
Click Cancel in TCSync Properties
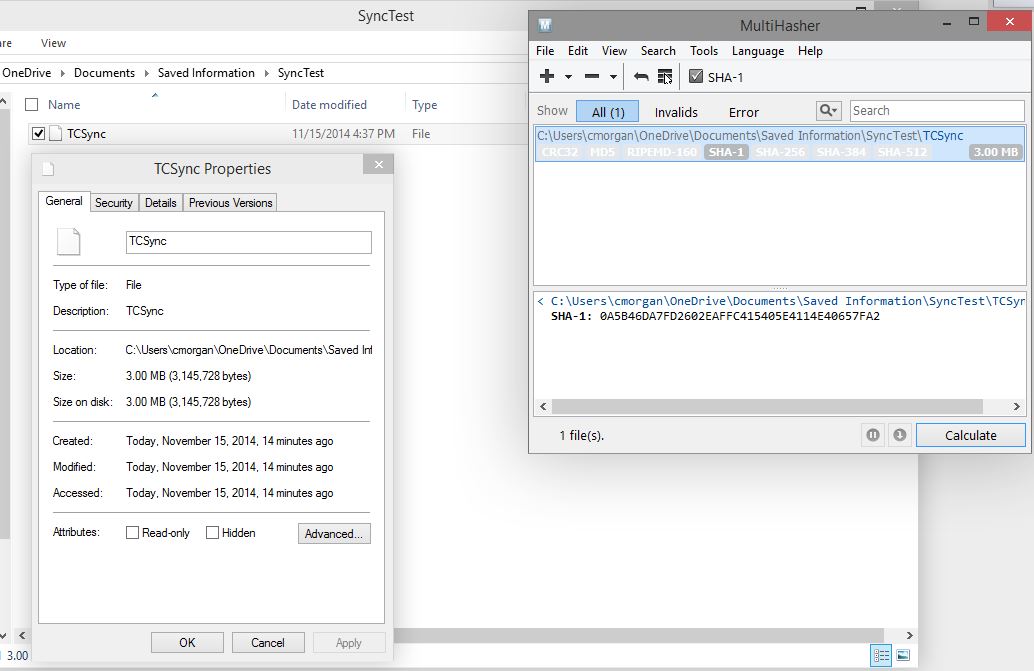(268, 643)
